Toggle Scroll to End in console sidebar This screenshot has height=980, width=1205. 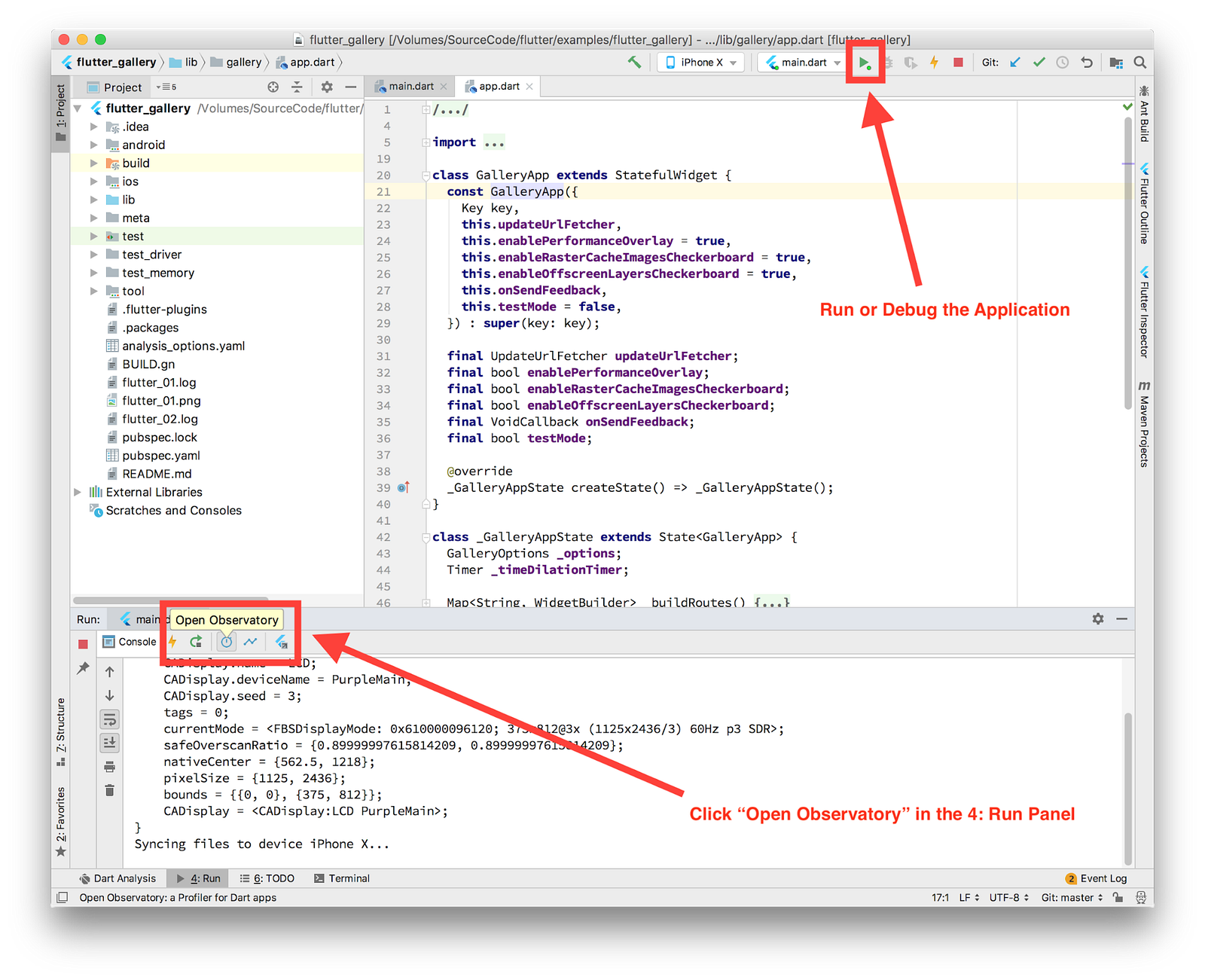pos(109,743)
